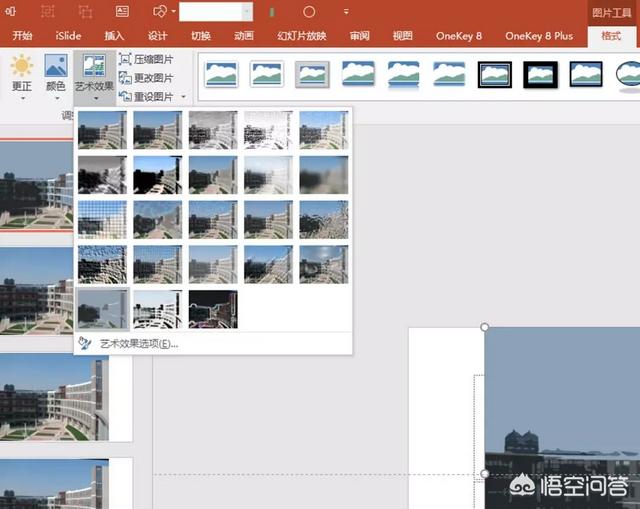Select oval picture style at gallery edge
Viewport: 640px width, 509px height.
628,74
